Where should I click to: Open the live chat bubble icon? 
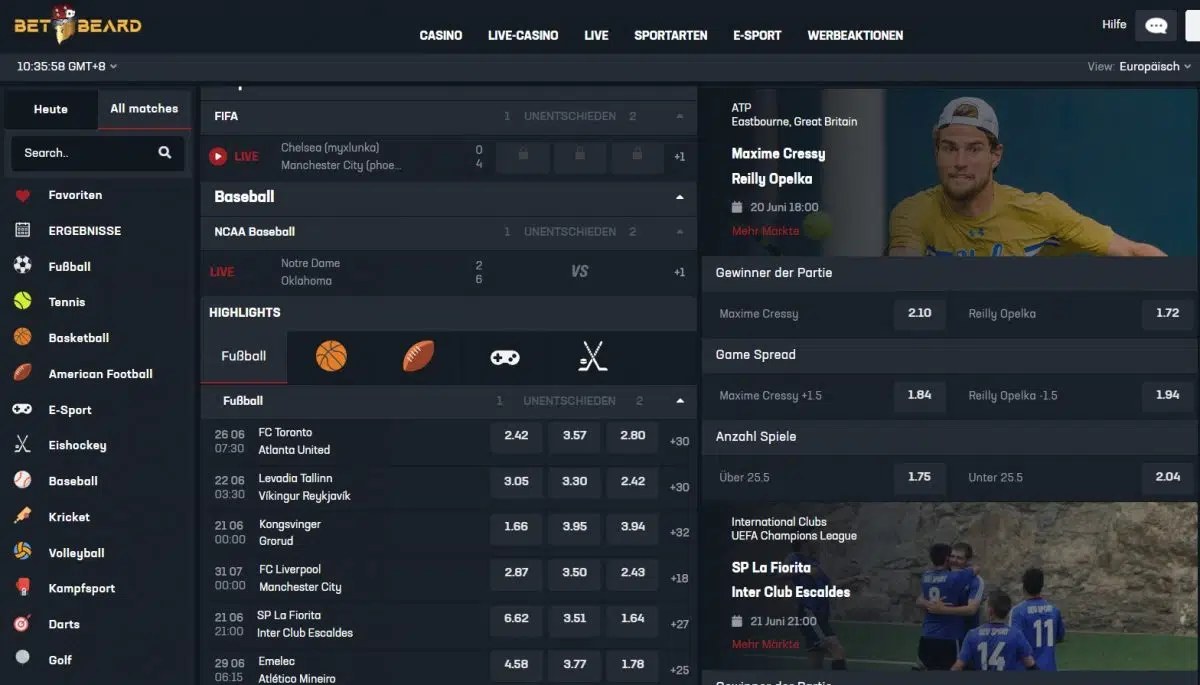tap(1156, 26)
